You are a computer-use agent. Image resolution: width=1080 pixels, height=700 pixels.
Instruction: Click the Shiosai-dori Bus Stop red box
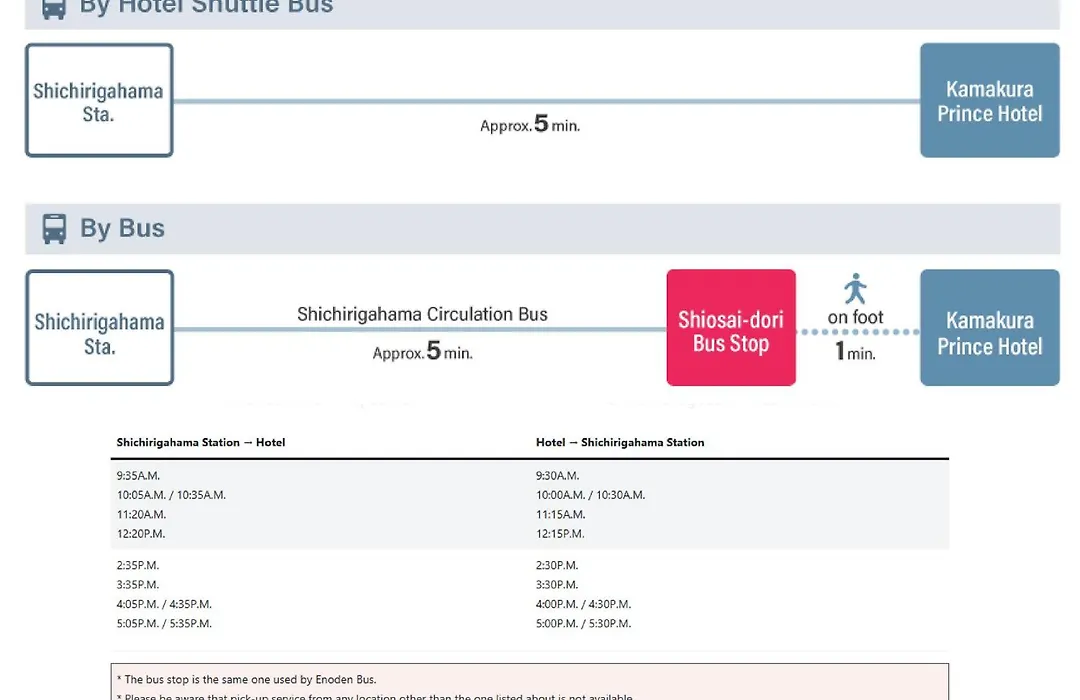[x=731, y=327]
